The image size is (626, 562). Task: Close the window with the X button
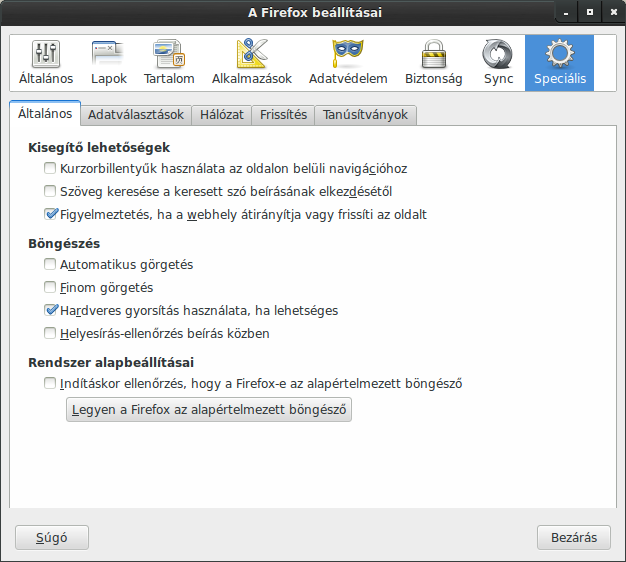(614, 13)
